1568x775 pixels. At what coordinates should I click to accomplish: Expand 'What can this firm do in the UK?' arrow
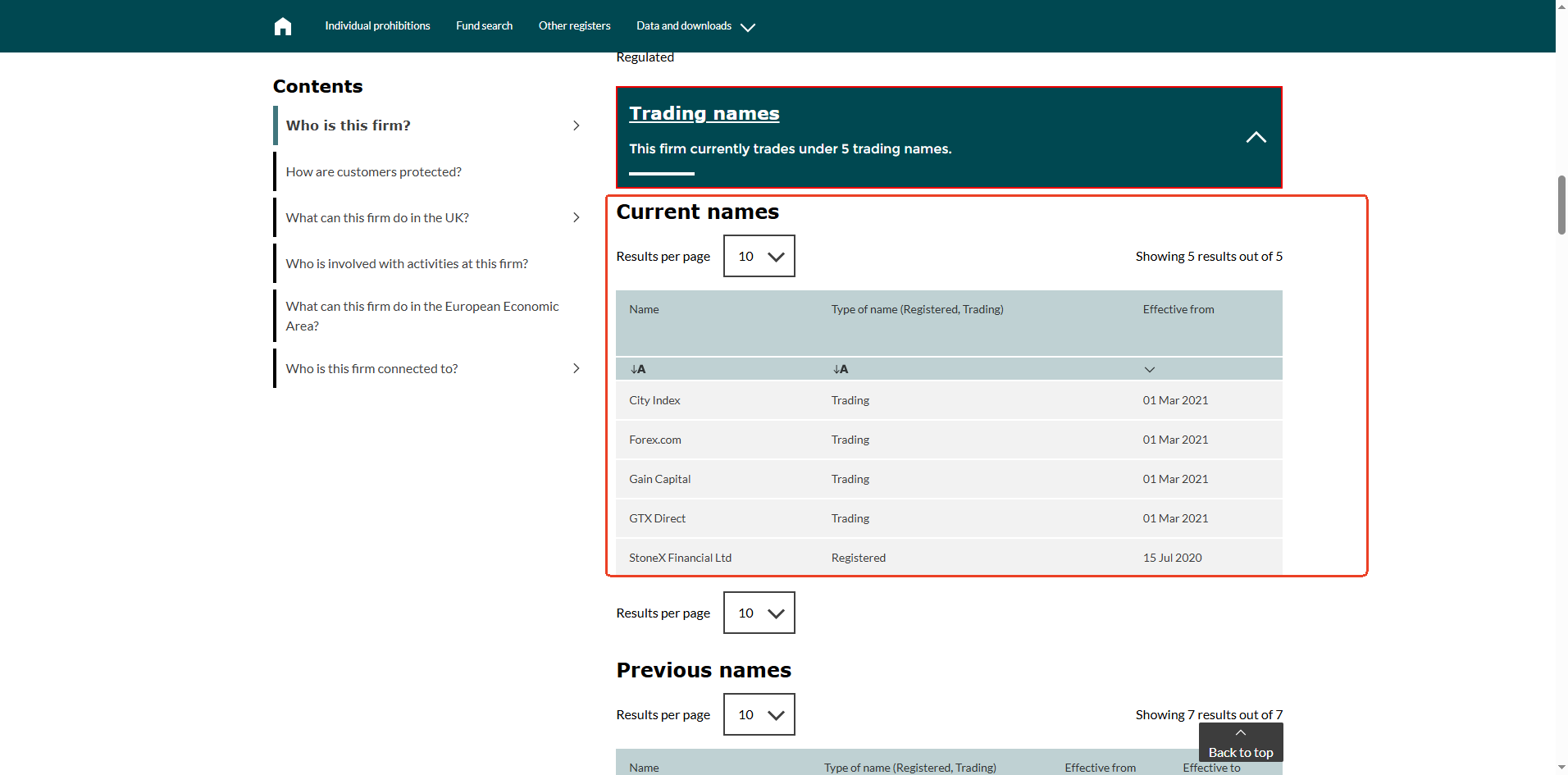tap(576, 217)
